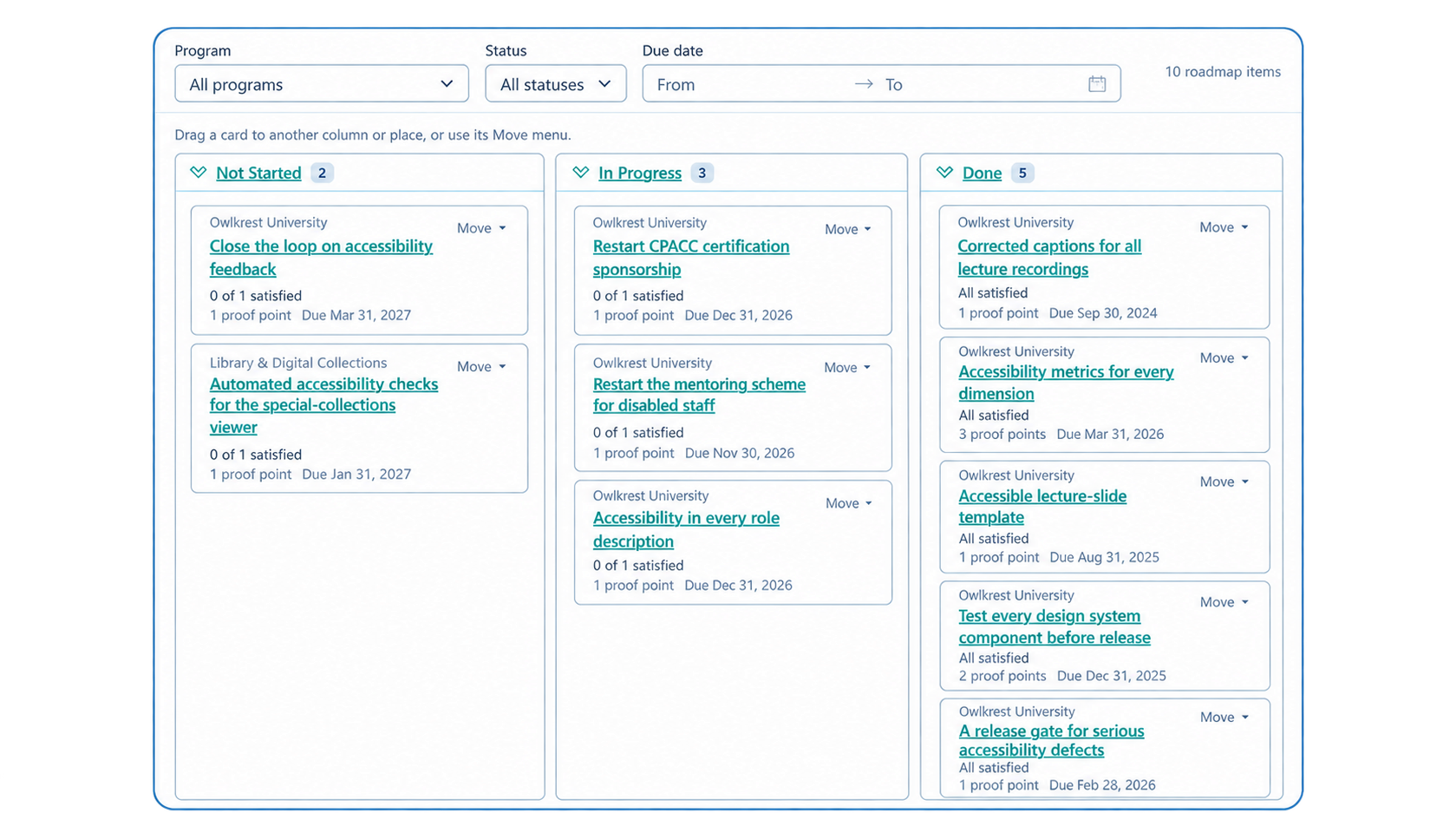
Task: Open Move menu for role description card
Action: pos(849,503)
